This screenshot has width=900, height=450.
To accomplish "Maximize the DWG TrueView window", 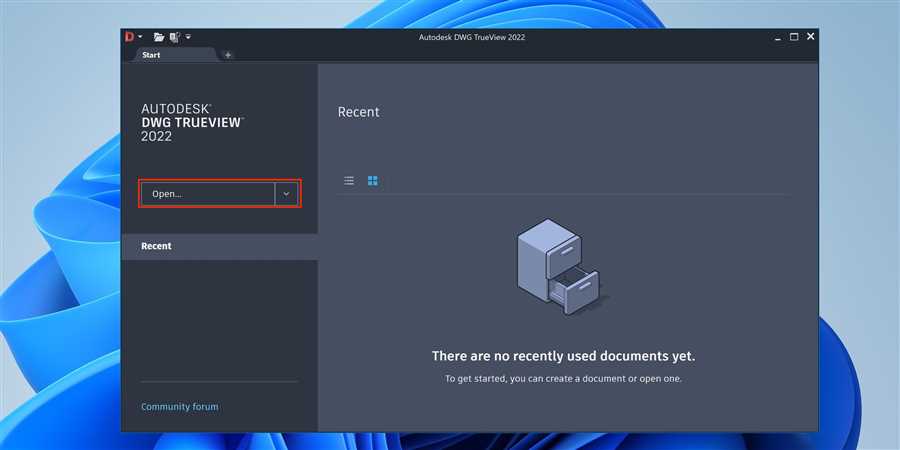I will tap(794, 37).
